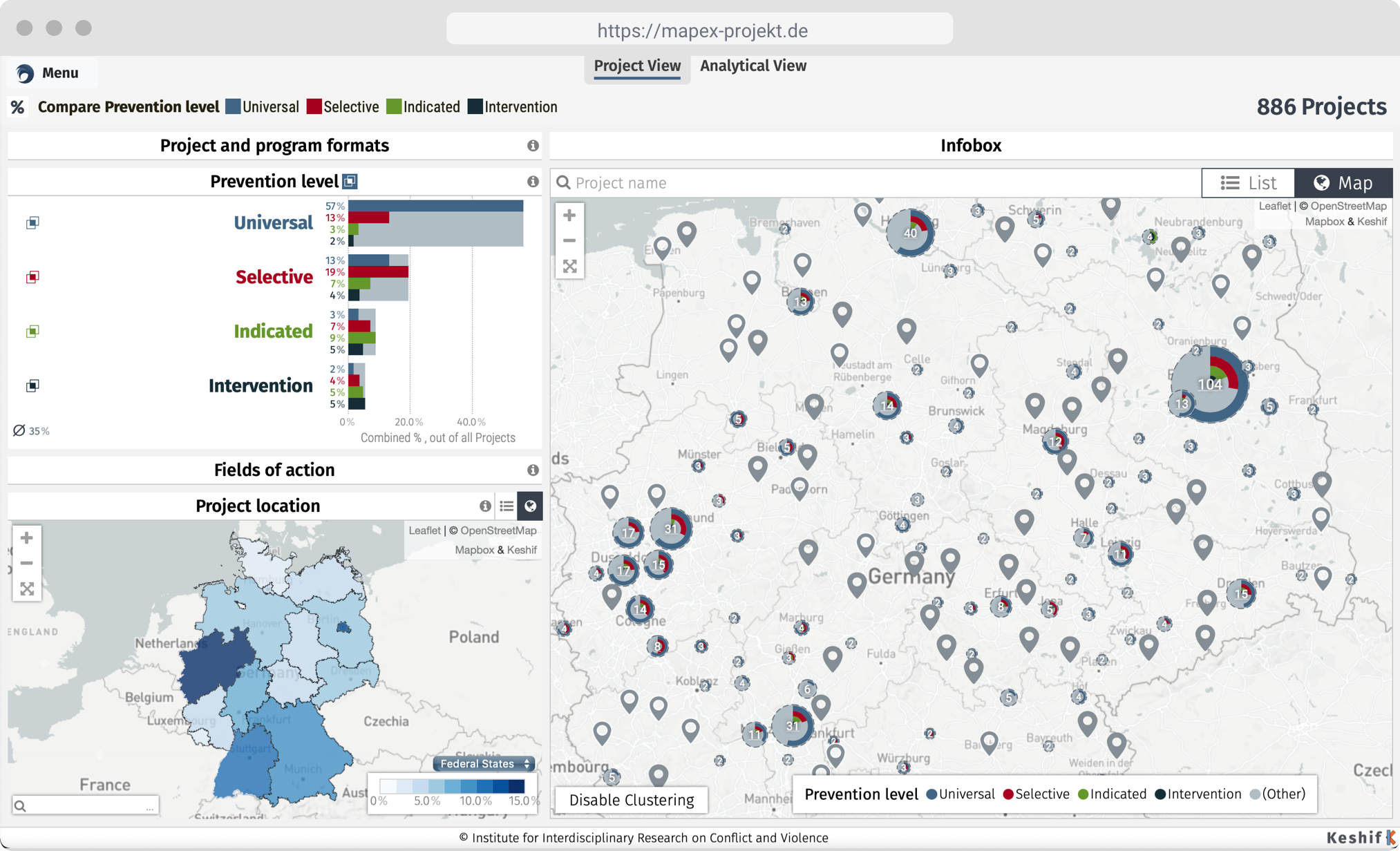The image size is (1400, 851).
Task: Toggle the Indicated compare checkbox
Action: 32,332
